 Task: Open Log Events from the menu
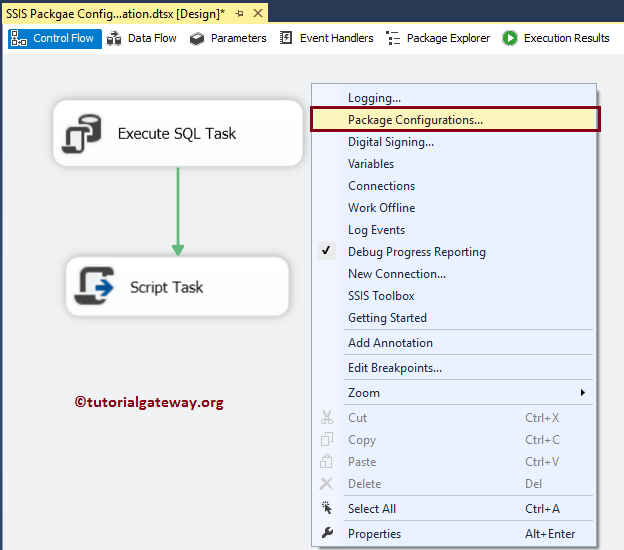[454, 230]
